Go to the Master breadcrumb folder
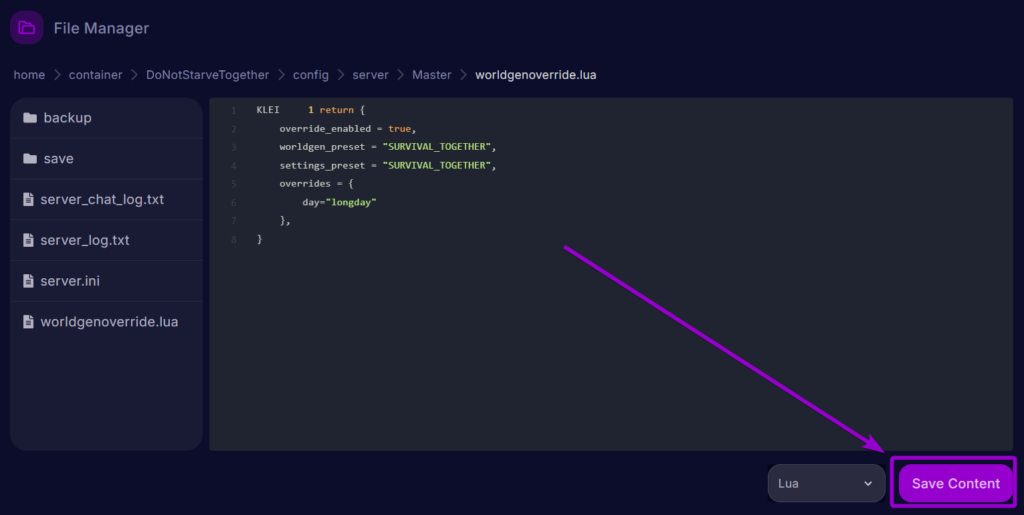The width and height of the screenshot is (1024, 515). click(431, 75)
